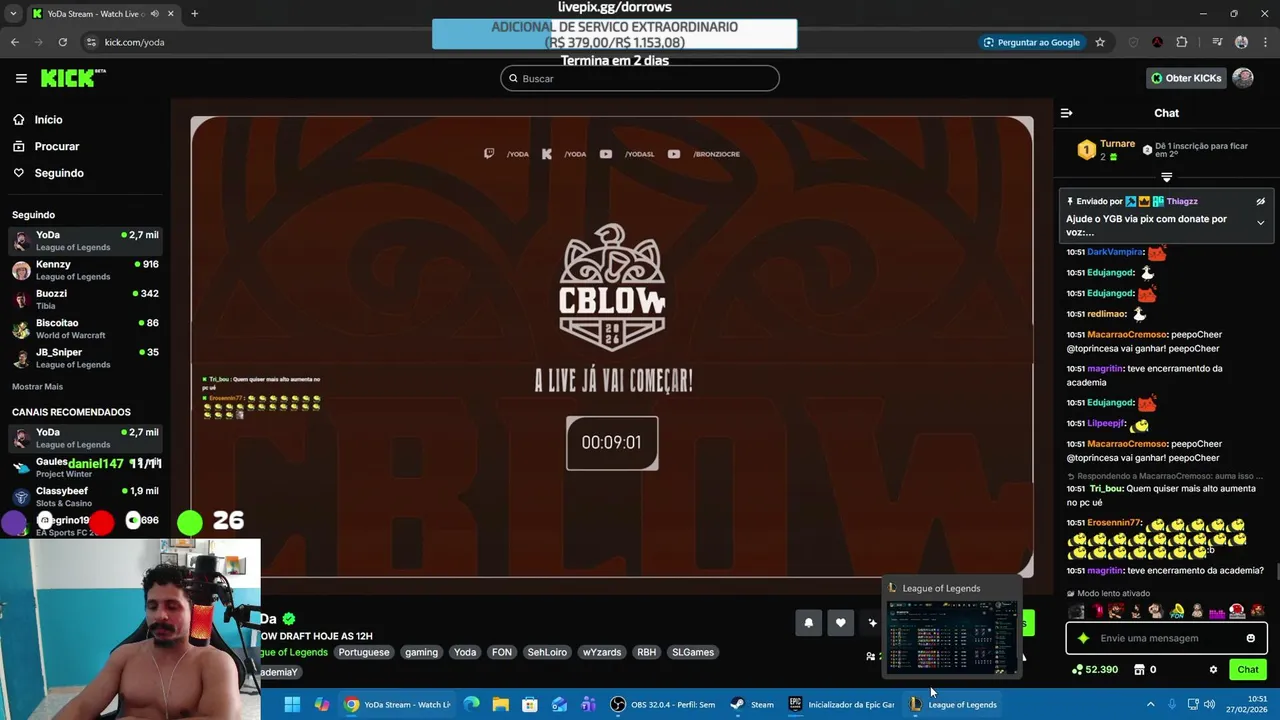Open the Kick hamburger menu

pos(21,78)
